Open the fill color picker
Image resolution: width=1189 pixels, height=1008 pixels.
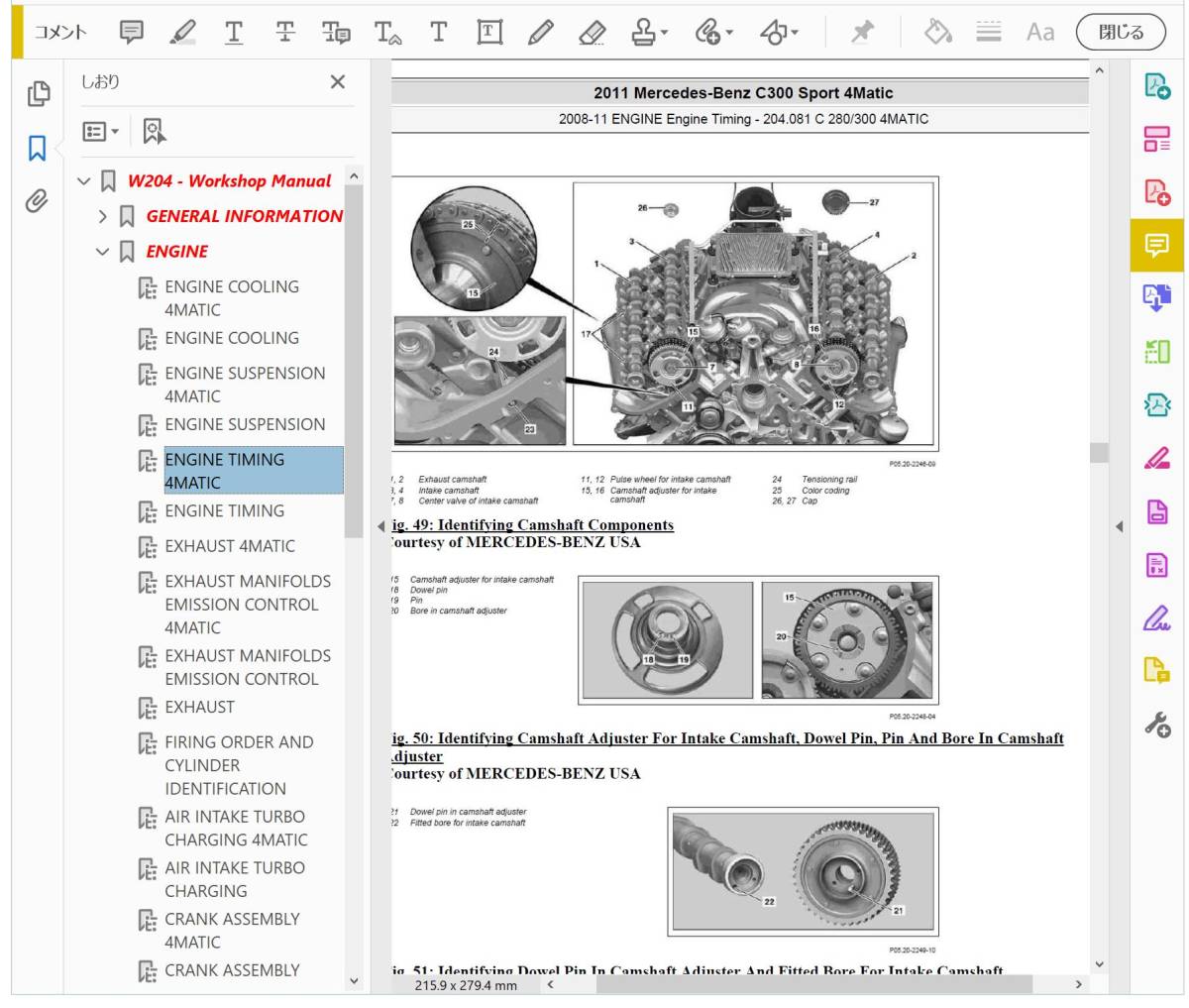click(x=937, y=32)
